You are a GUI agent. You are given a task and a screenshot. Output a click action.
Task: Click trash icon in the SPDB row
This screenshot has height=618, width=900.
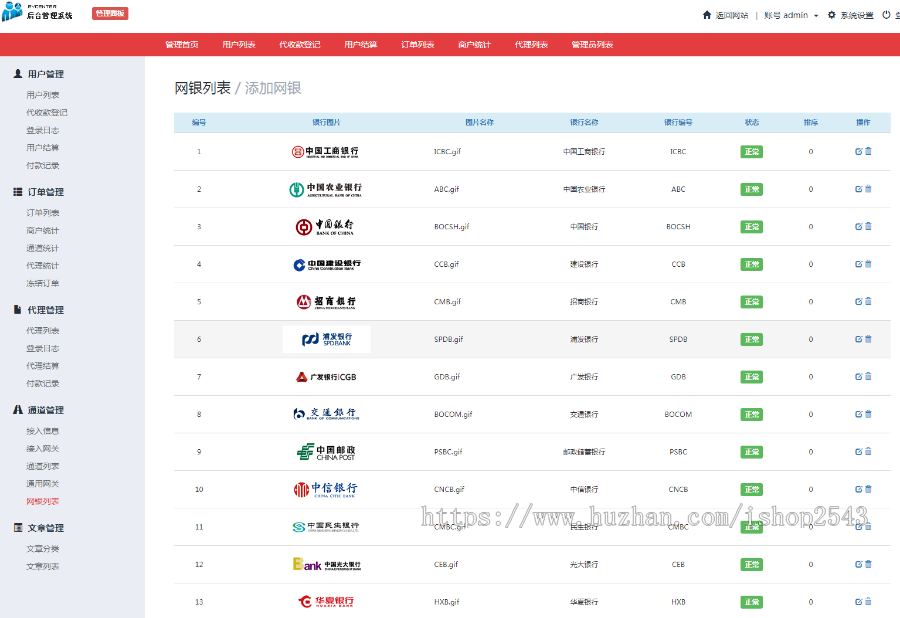(x=868, y=339)
